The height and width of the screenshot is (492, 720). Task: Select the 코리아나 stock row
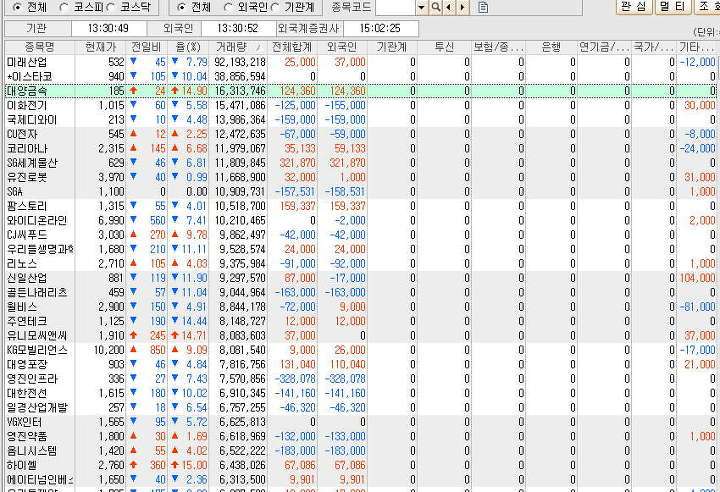tap(360, 148)
